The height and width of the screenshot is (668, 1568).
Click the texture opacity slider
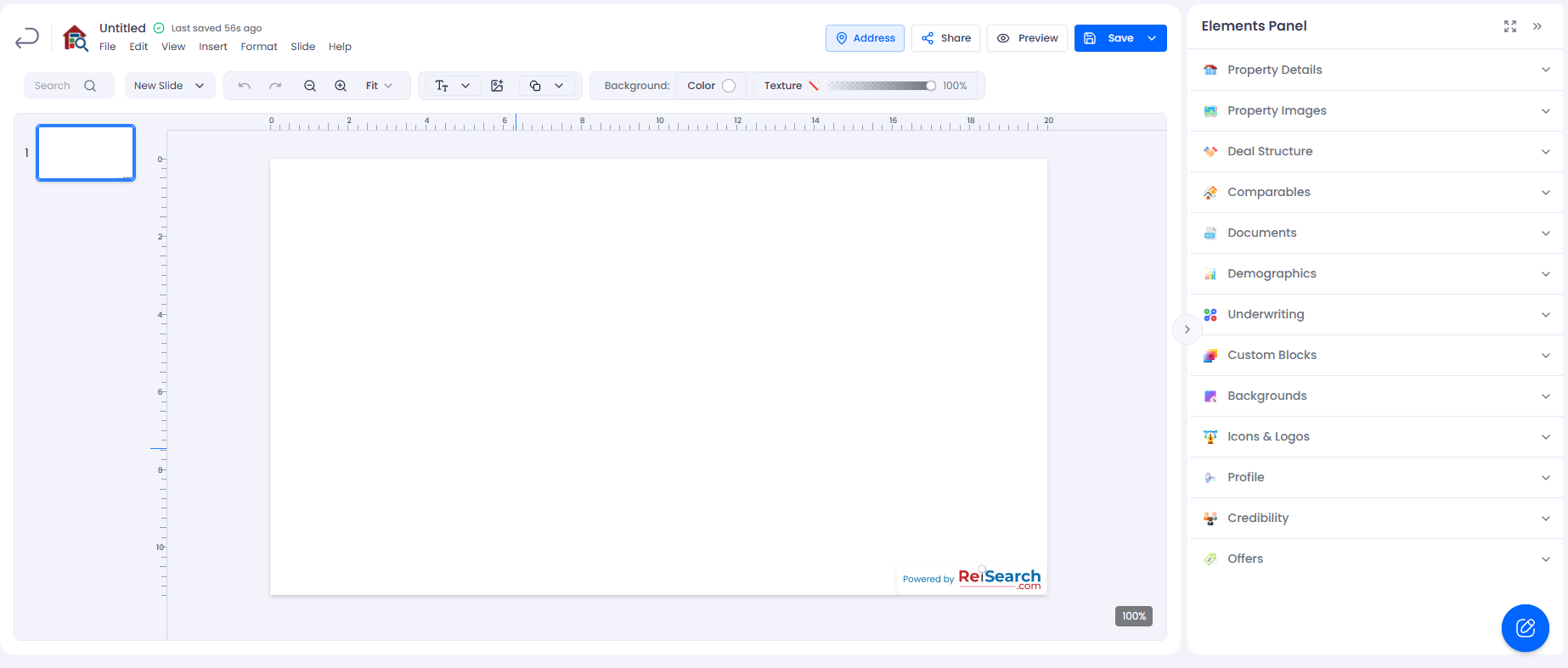pyautogui.click(x=881, y=86)
